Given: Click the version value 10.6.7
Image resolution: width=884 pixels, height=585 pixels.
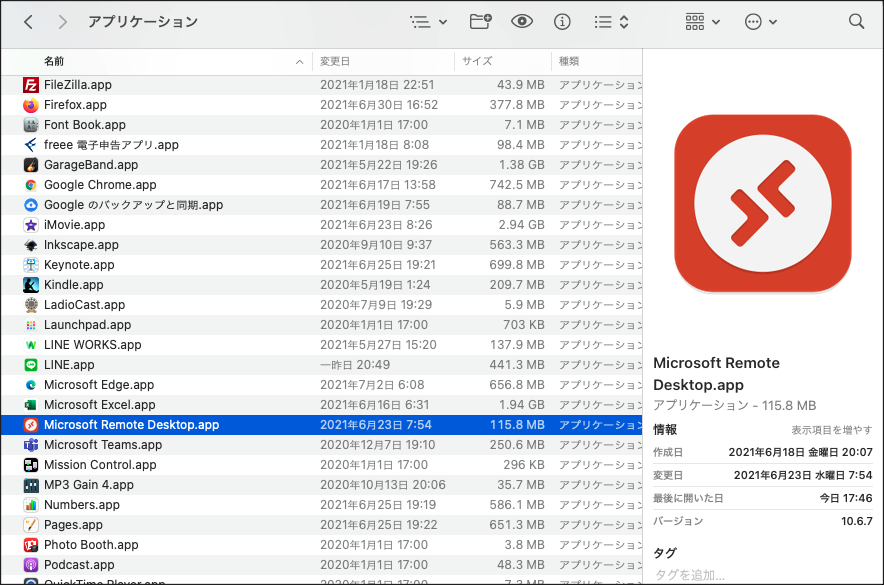Looking at the screenshot, I should 856,521.
